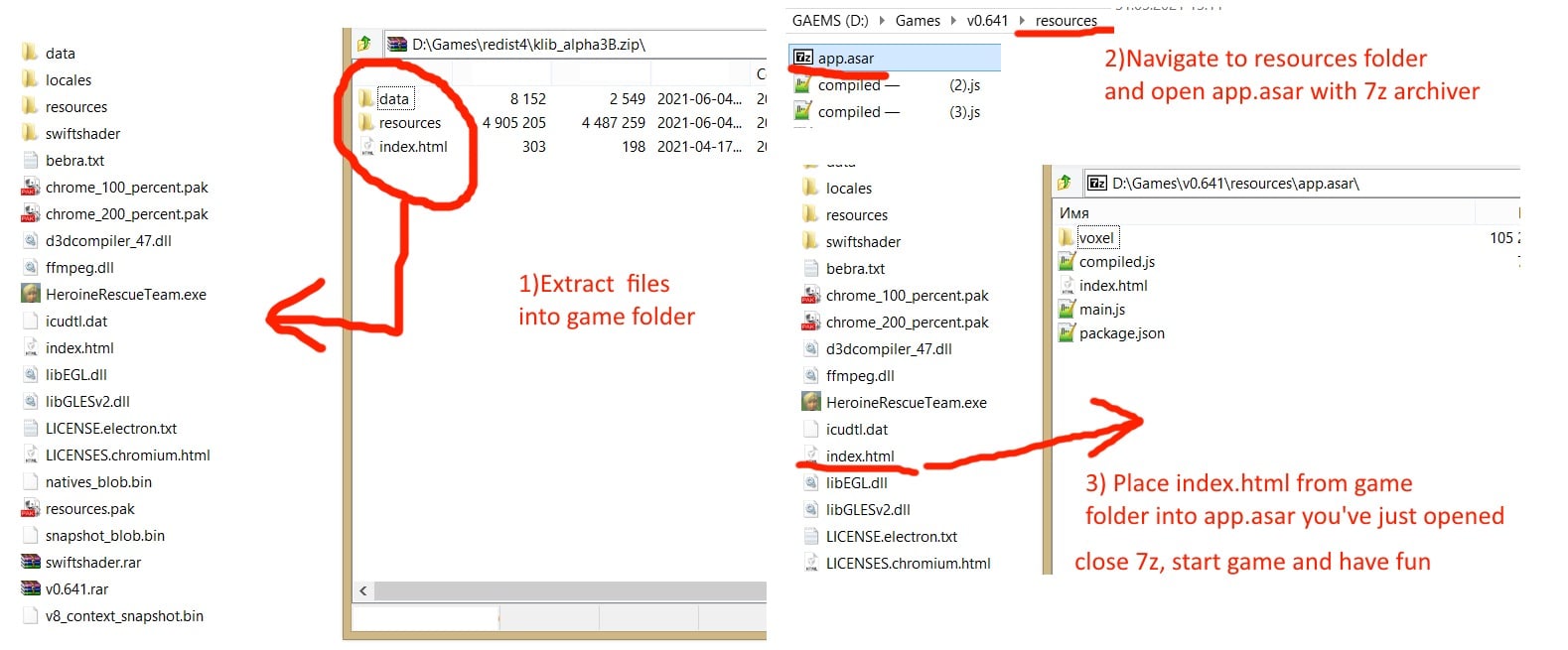Select main.js file name

coord(1102,310)
